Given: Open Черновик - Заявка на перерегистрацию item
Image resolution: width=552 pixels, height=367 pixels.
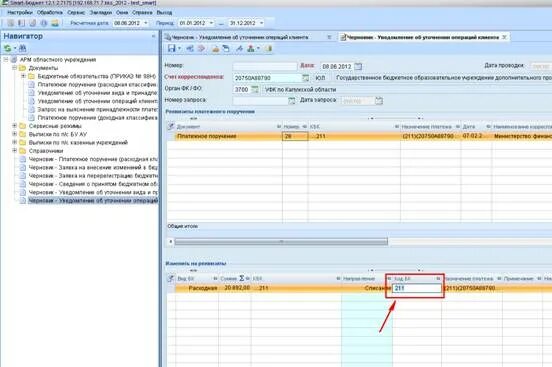Looking at the screenshot, I should coord(93,176).
